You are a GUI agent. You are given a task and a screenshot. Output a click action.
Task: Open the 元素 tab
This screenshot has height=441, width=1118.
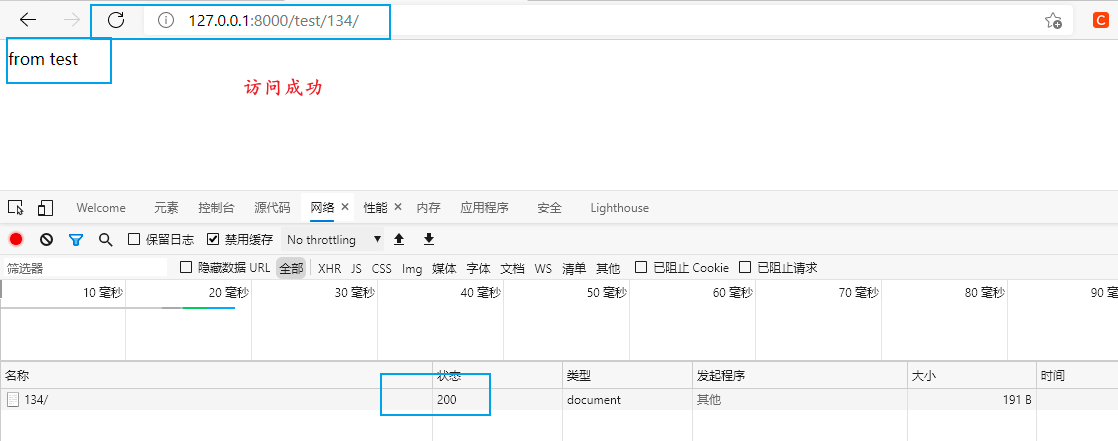[166, 208]
